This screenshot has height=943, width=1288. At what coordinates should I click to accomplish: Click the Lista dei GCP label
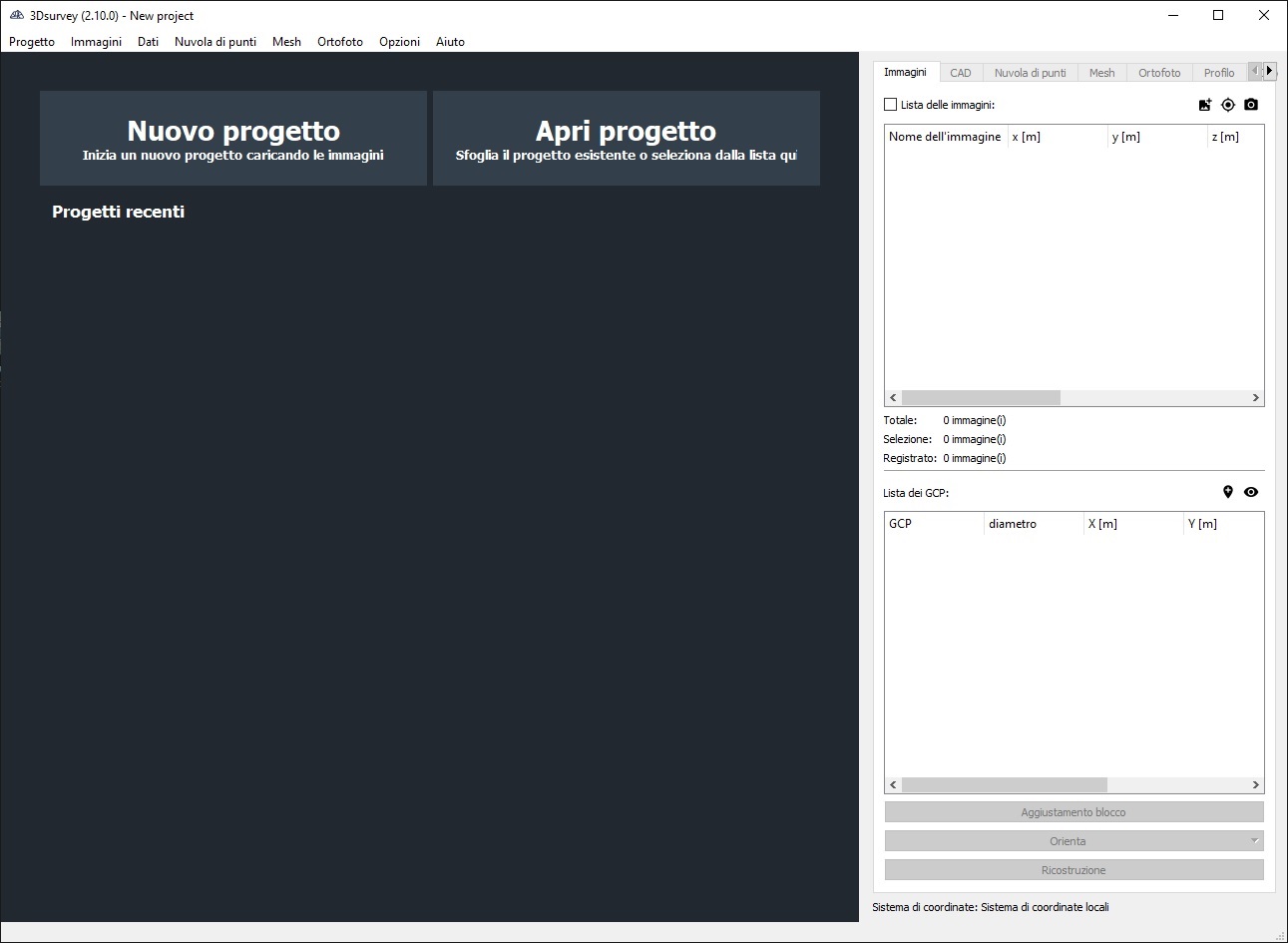(916, 493)
